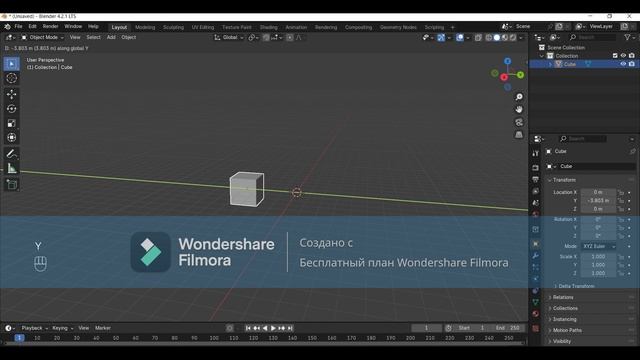Click the green Y axis gizmo handle
The image size is (640, 360).
[x=520, y=75]
